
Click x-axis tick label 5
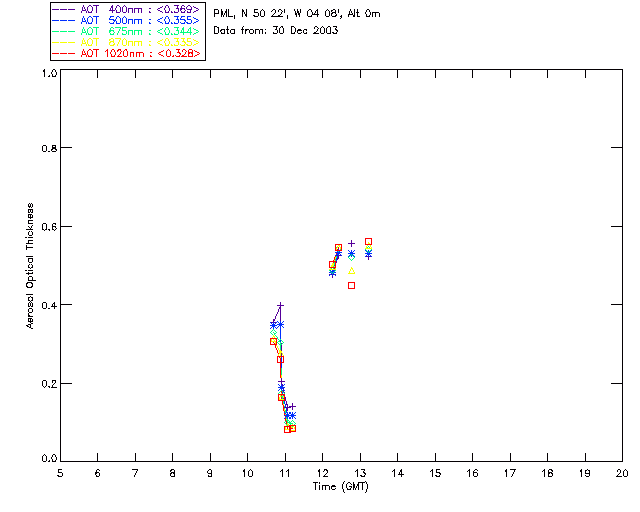[60, 474]
